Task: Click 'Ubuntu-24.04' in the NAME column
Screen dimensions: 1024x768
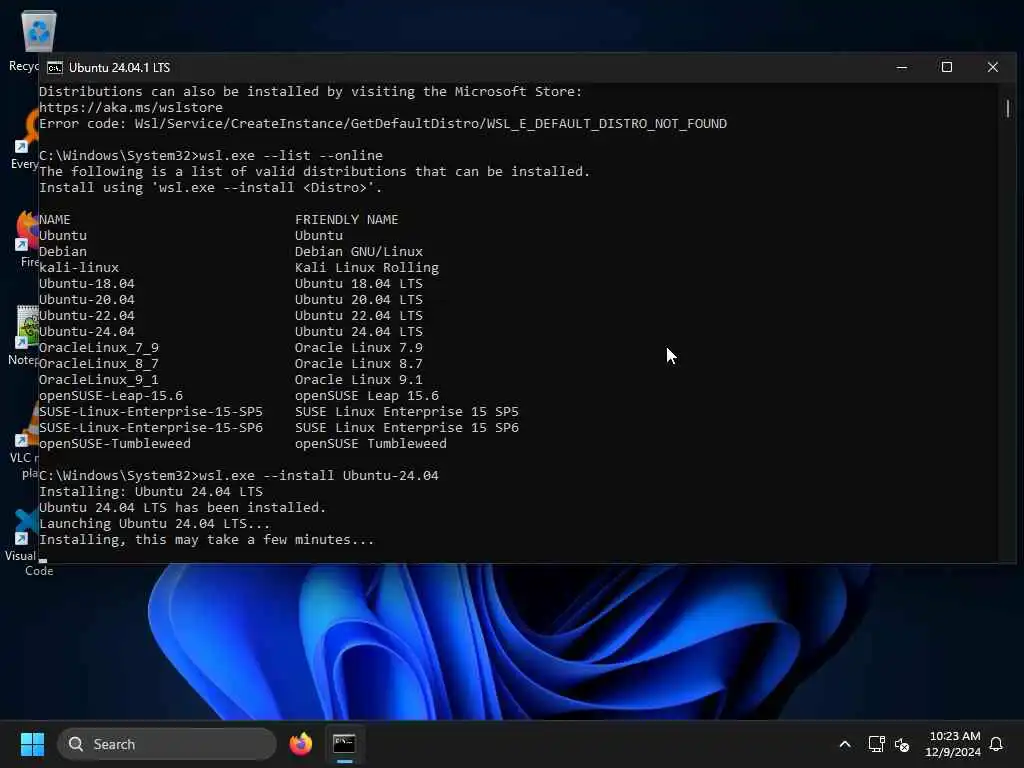Action: pos(87,331)
